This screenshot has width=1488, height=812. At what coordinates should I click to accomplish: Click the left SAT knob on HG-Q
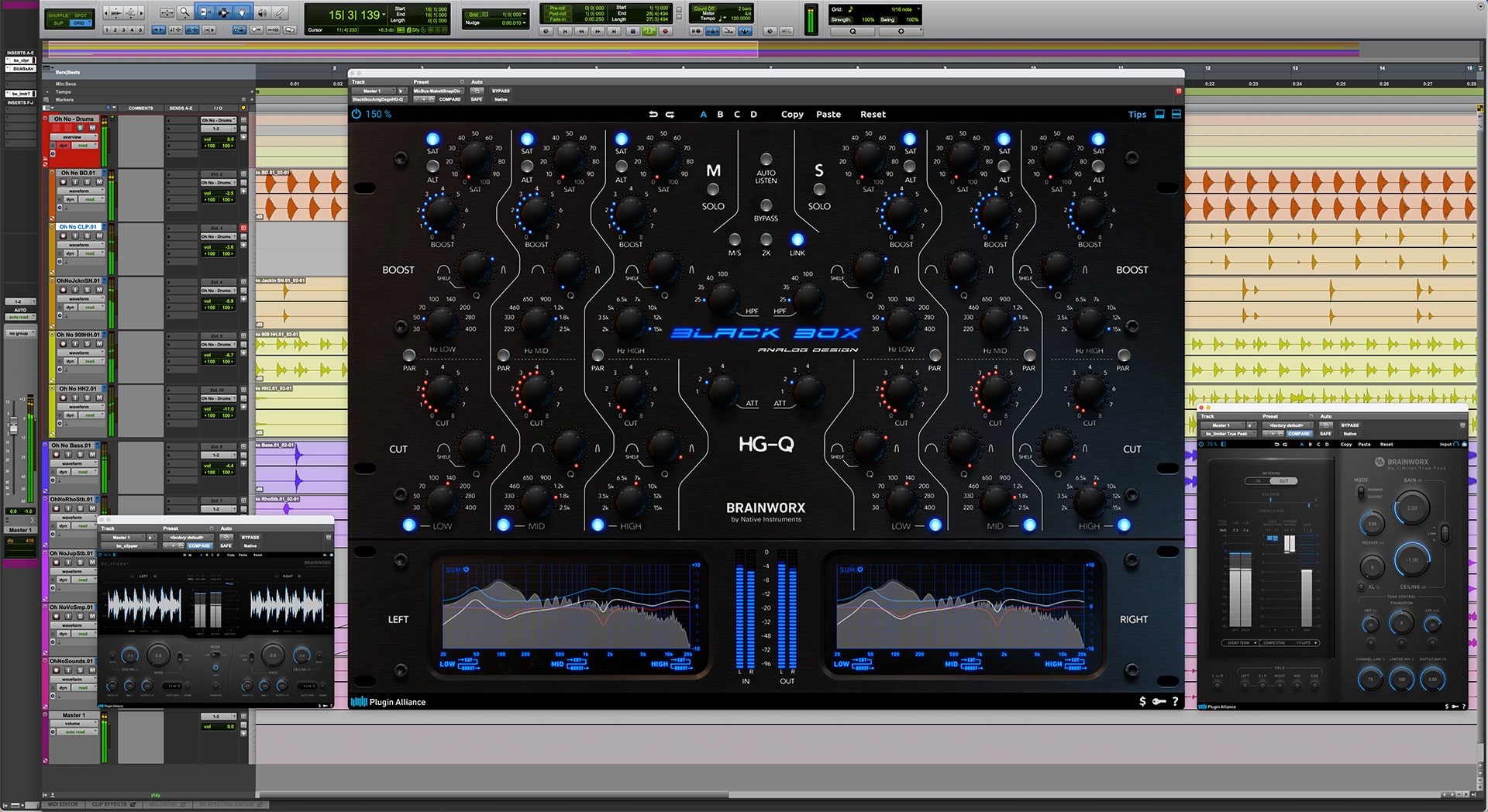[474, 158]
